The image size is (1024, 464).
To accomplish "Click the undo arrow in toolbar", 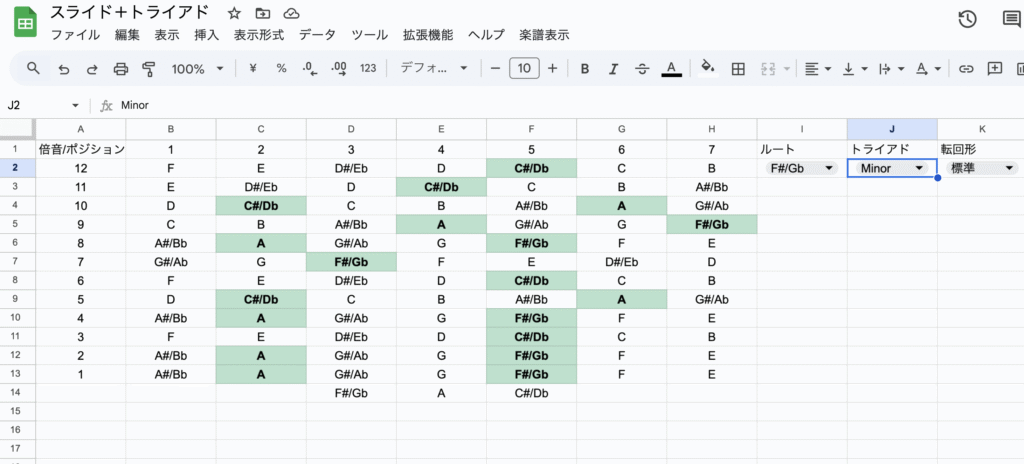I will [x=63, y=69].
